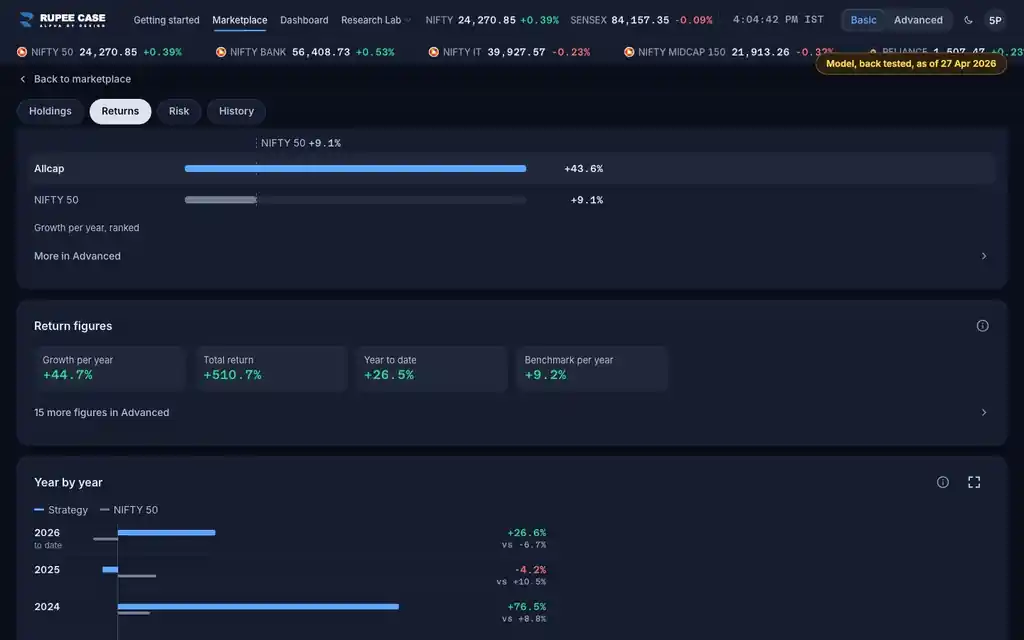Click the 2024 strategy bar
This screenshot has height=640, width=1024.
[258, 607]
